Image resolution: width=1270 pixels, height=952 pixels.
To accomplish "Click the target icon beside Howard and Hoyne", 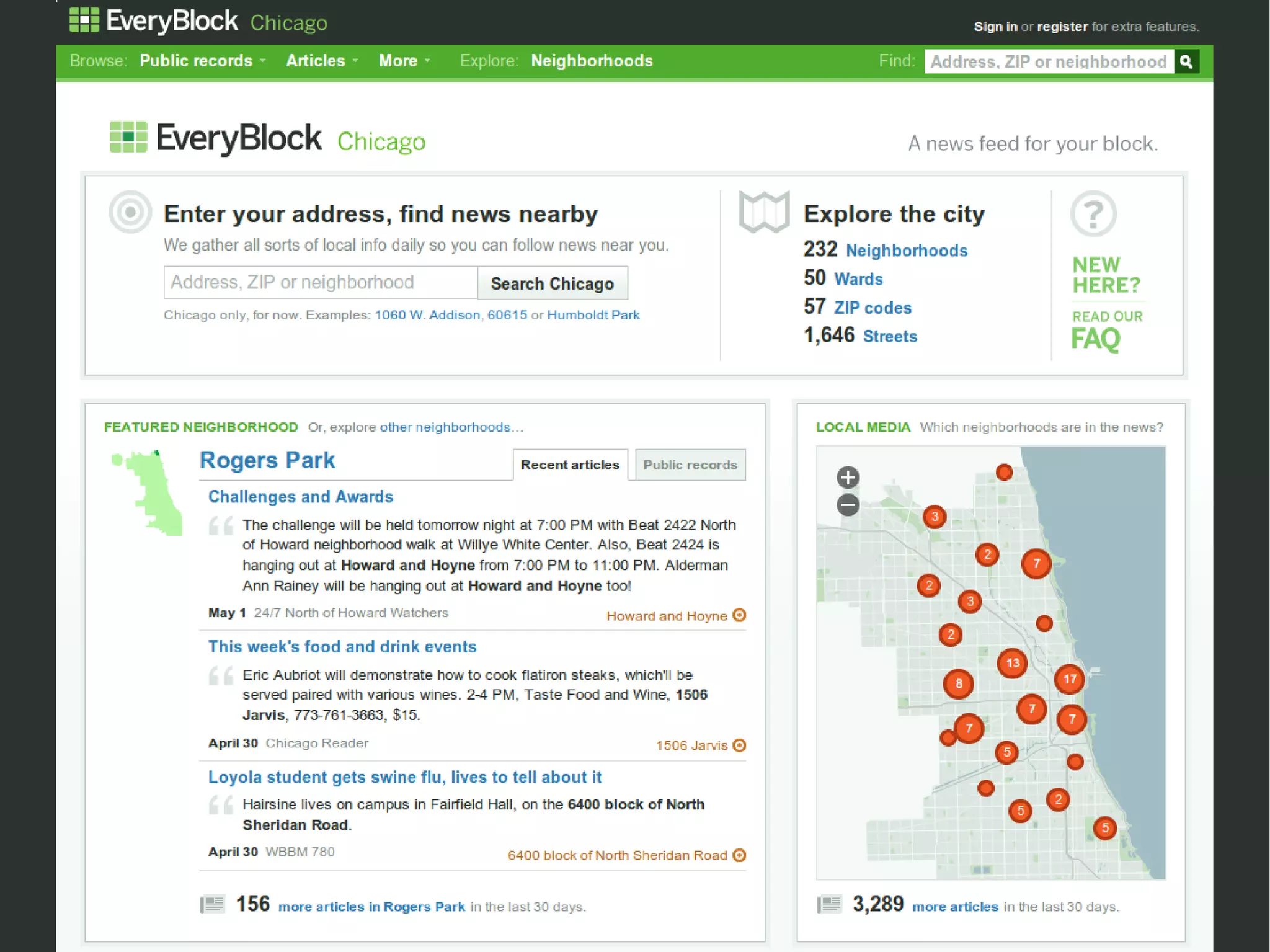I will (739, 615).
